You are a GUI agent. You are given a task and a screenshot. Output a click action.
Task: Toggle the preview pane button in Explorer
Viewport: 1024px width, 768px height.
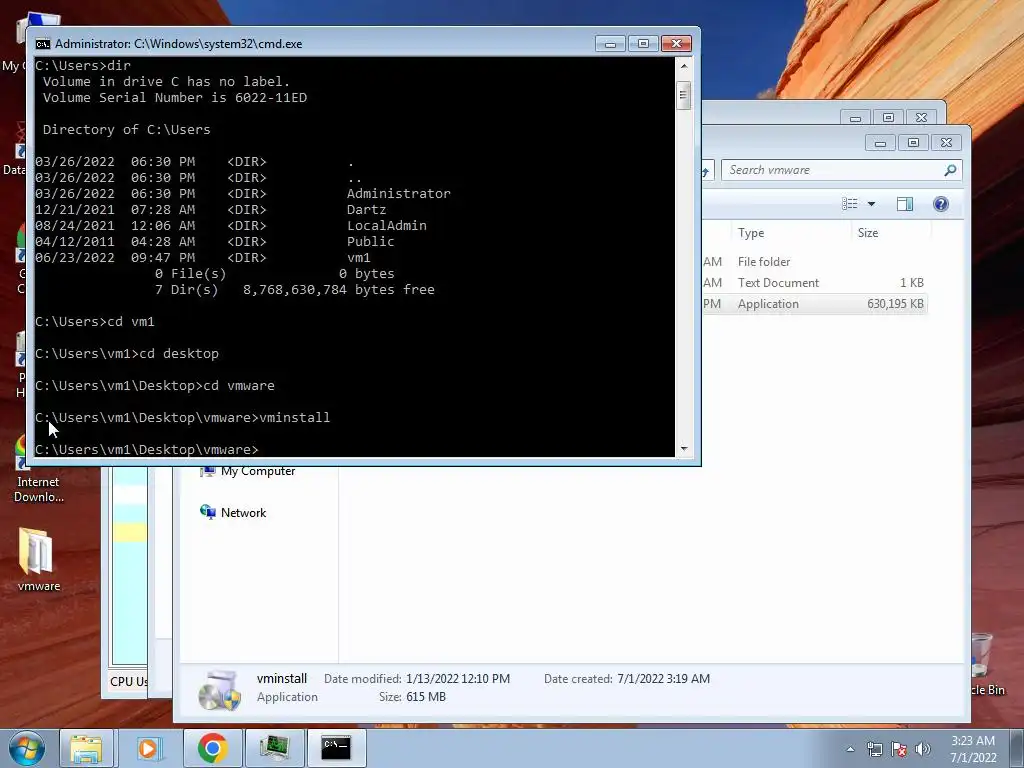[904, 204]
